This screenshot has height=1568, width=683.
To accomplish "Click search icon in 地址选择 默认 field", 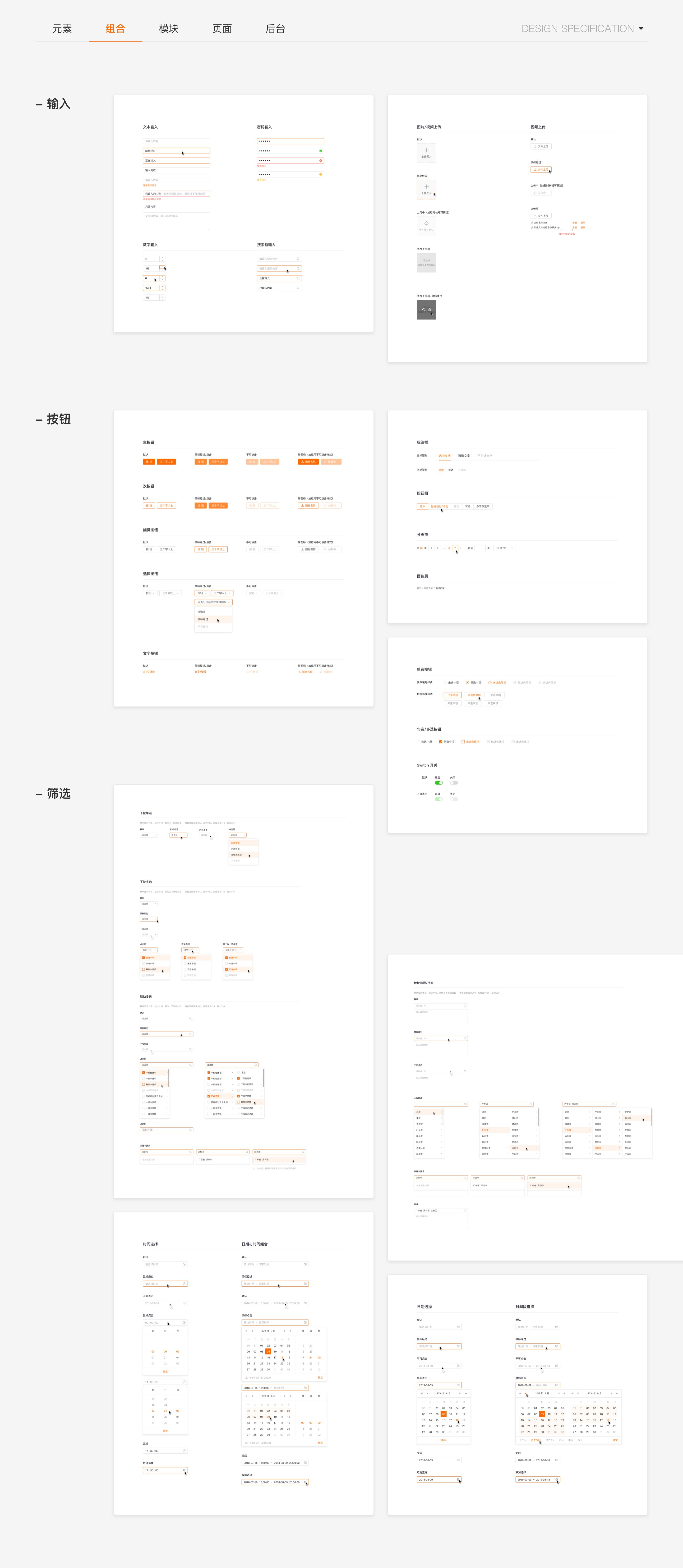I will click(465, 1005).
